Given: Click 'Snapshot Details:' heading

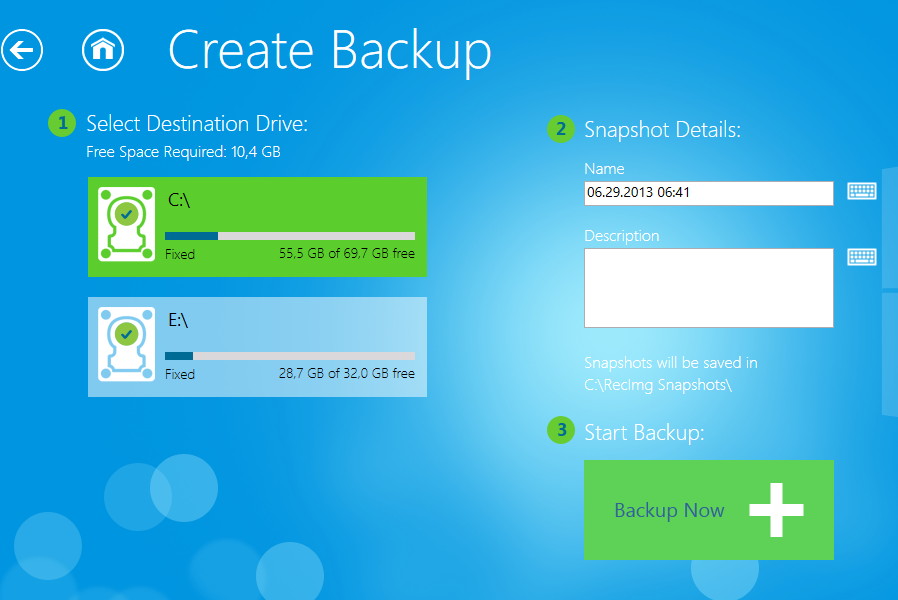Looking at the screenshot, I should (662, 129).
